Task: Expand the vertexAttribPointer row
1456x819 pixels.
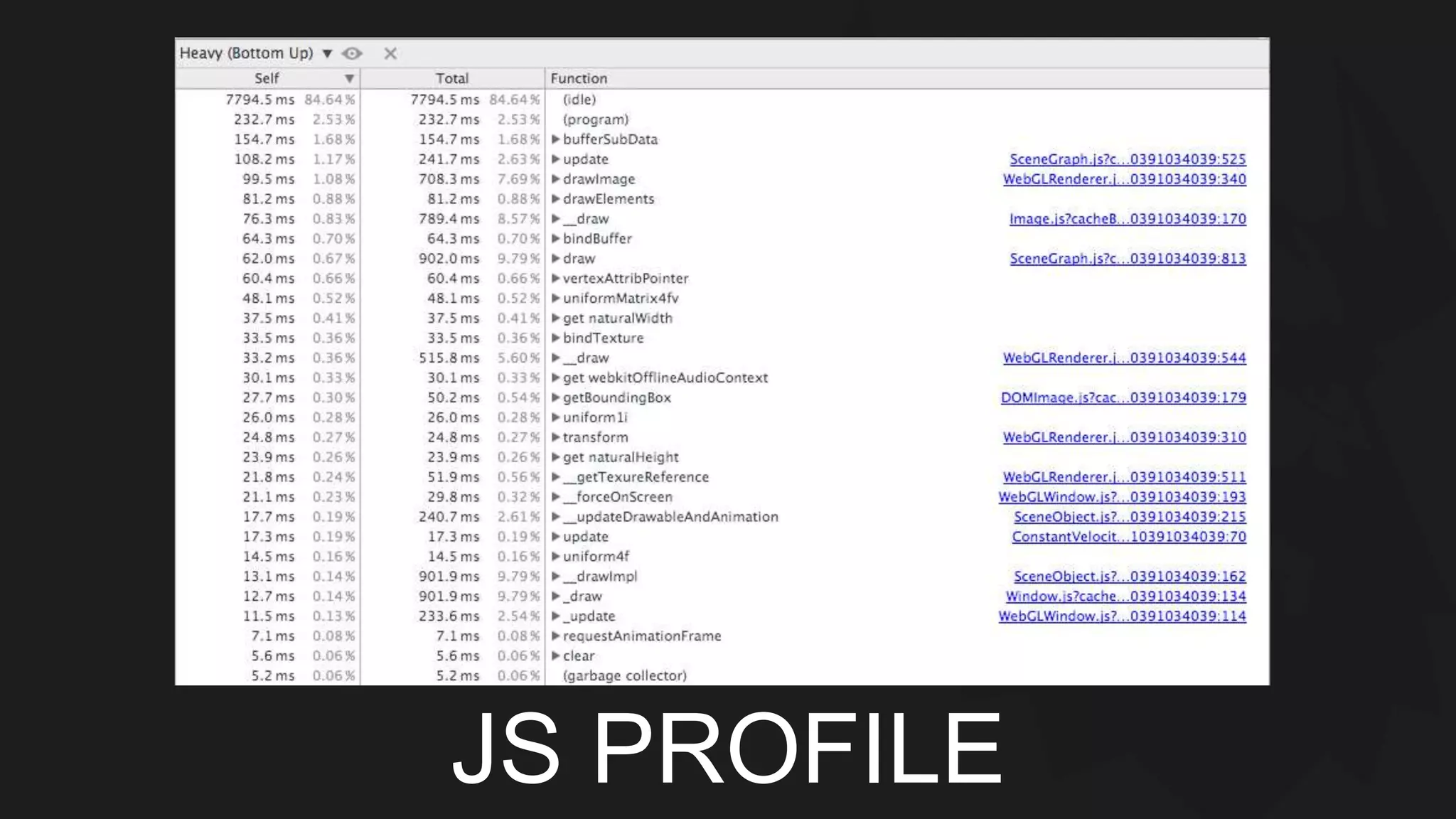Action: pyautogui.click(x=556, y=279)
